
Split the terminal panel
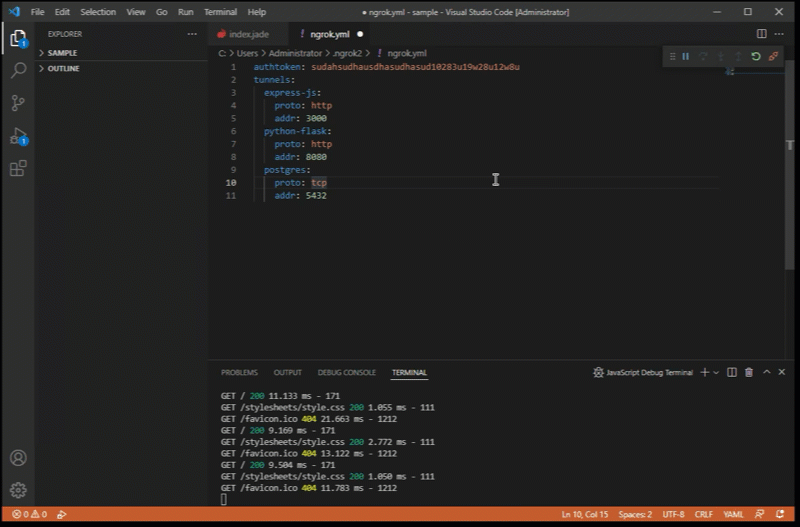(x=732, y=372)
